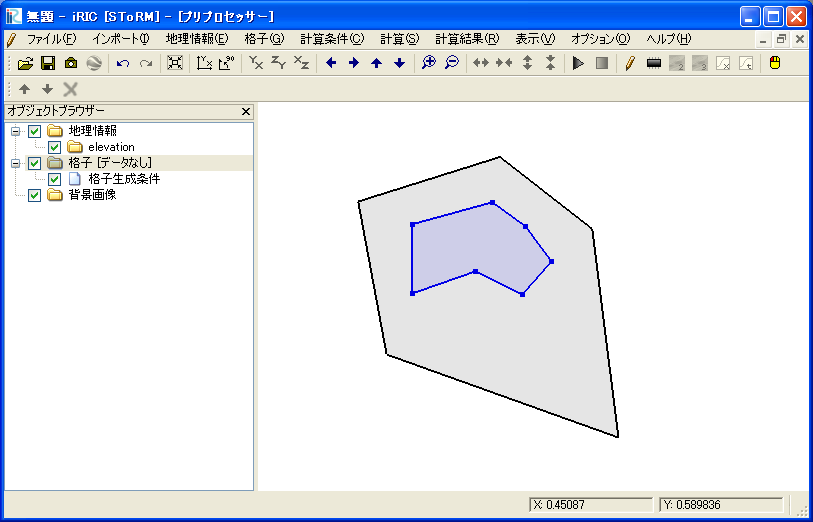Toggle the 格子生成条件 checkbox
Screen dimensions: 813x522
(x=54, y=179)
